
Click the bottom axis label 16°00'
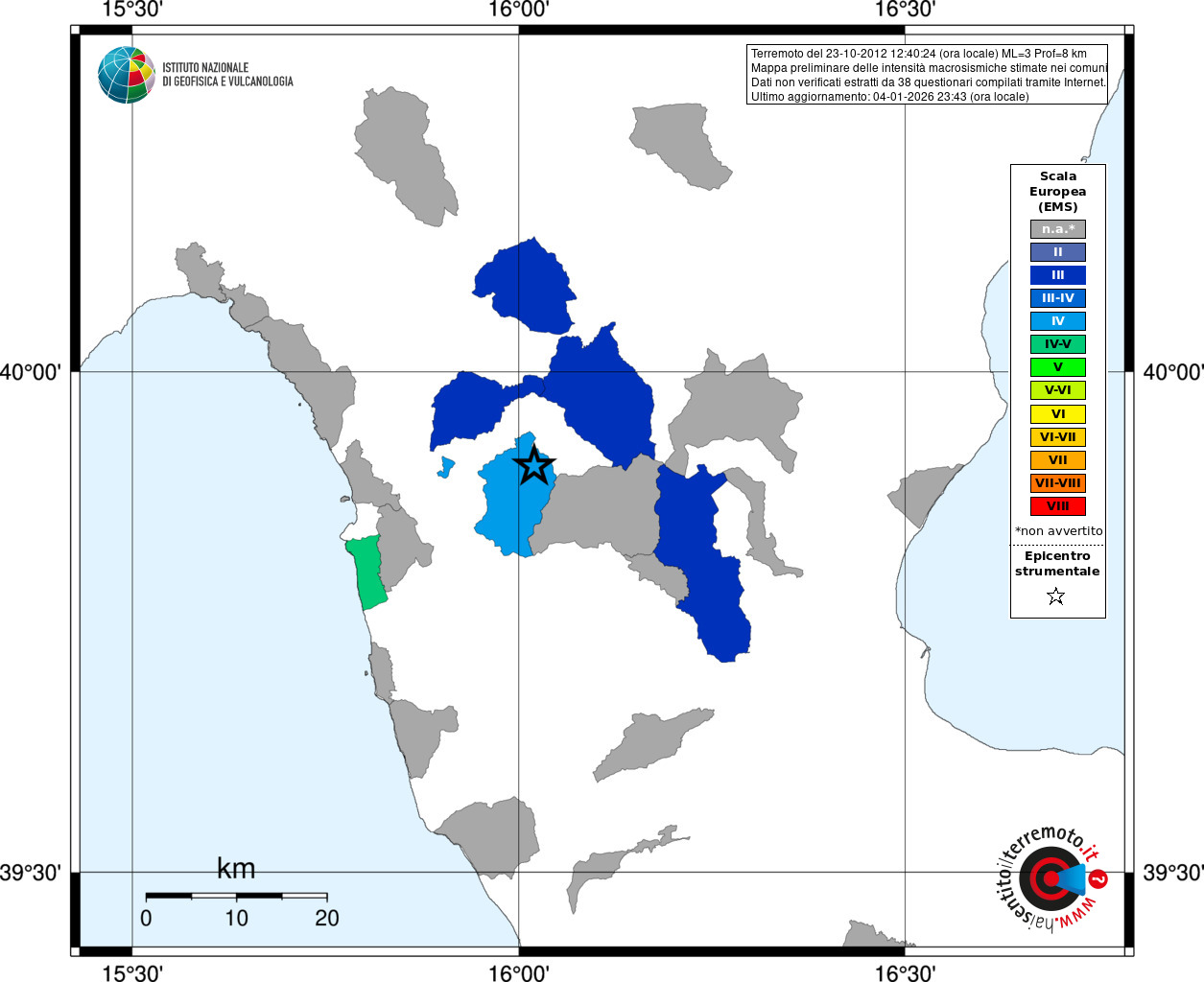click(519, 973)
